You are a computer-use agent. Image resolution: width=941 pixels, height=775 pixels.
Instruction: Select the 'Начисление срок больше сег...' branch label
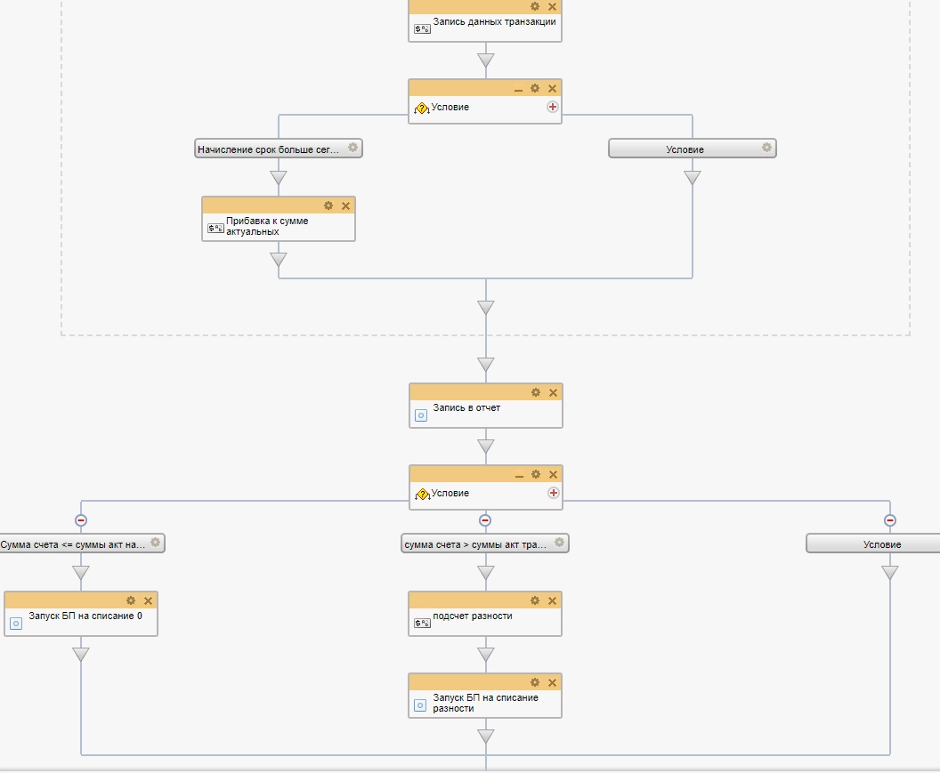point(268,149)
